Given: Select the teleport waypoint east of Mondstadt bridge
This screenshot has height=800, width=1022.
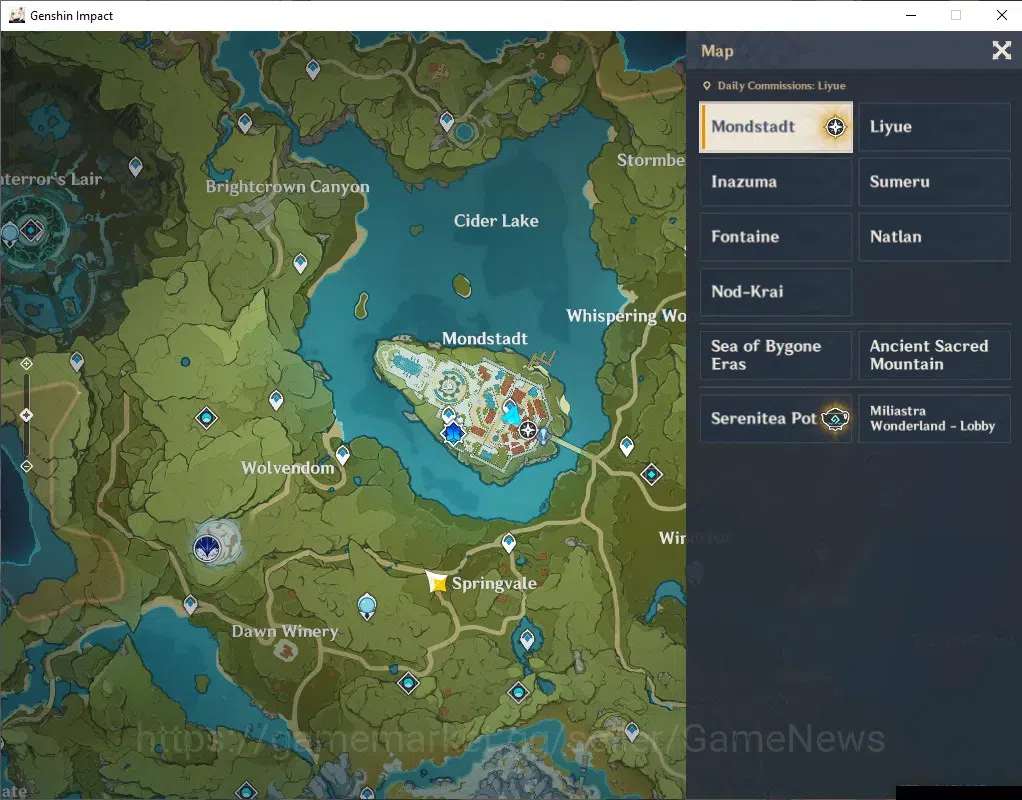Looking at the screenshot, I should tap(626, 446).
